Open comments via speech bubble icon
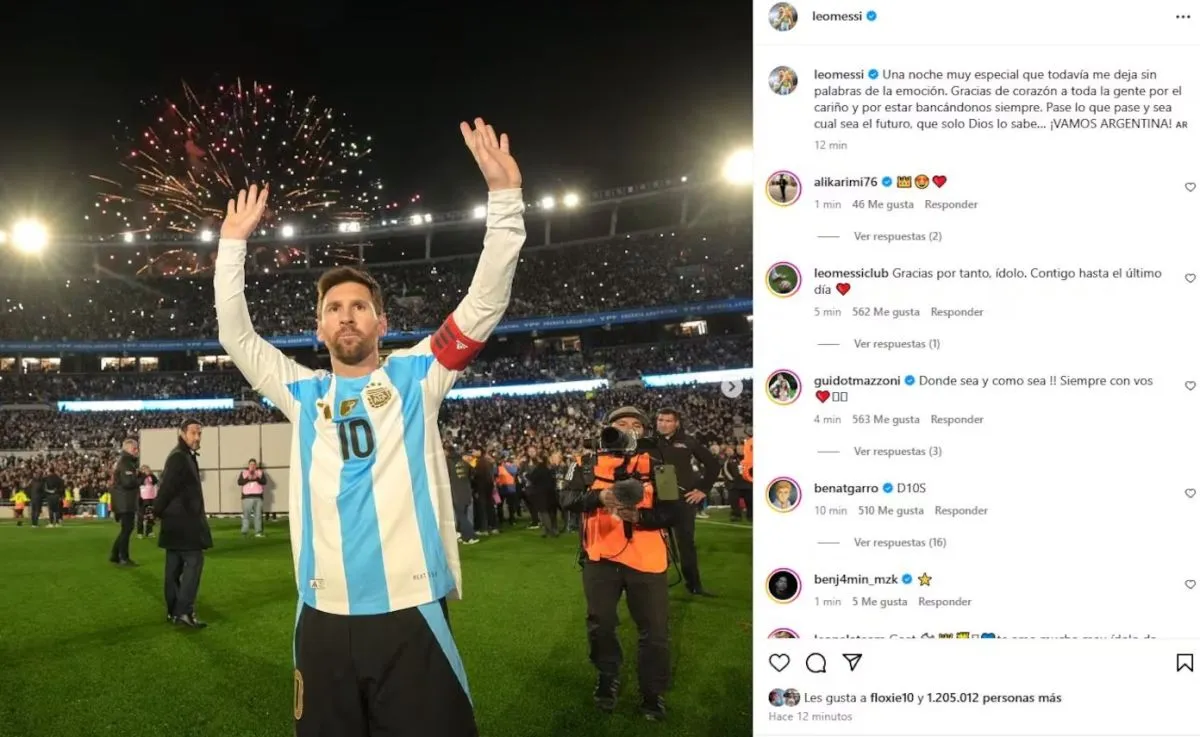1200x737 pixels. click(x=816, y=663)
